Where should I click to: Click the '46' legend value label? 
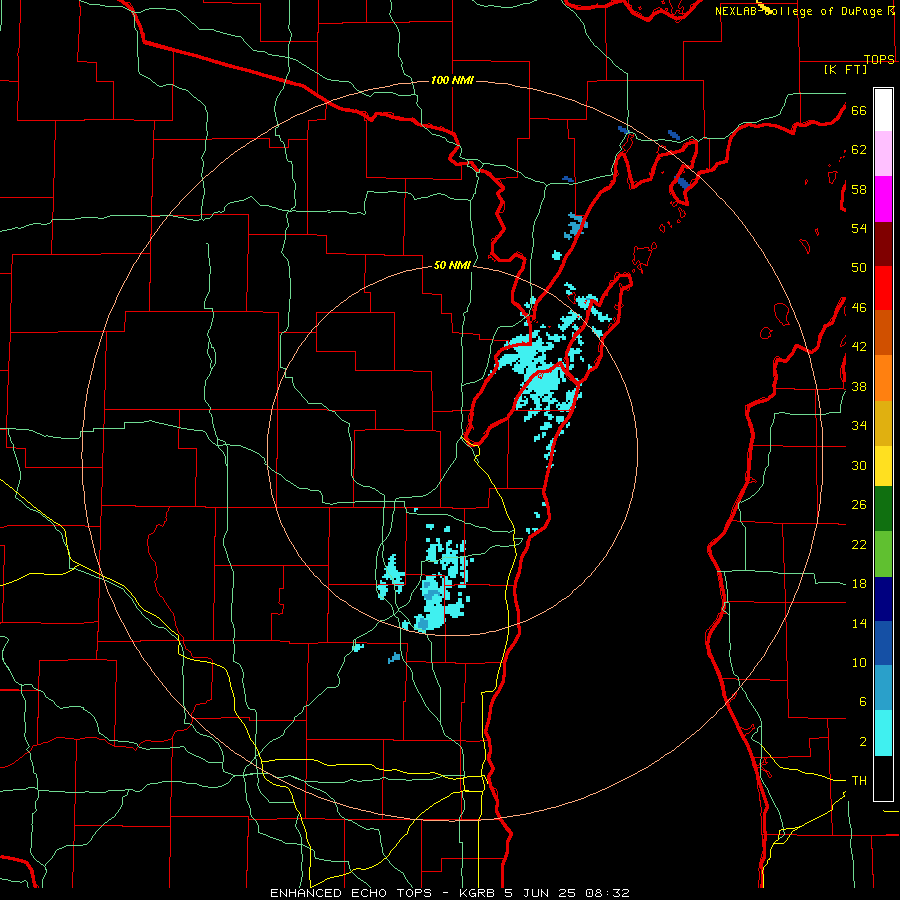[x=859, y=307]
